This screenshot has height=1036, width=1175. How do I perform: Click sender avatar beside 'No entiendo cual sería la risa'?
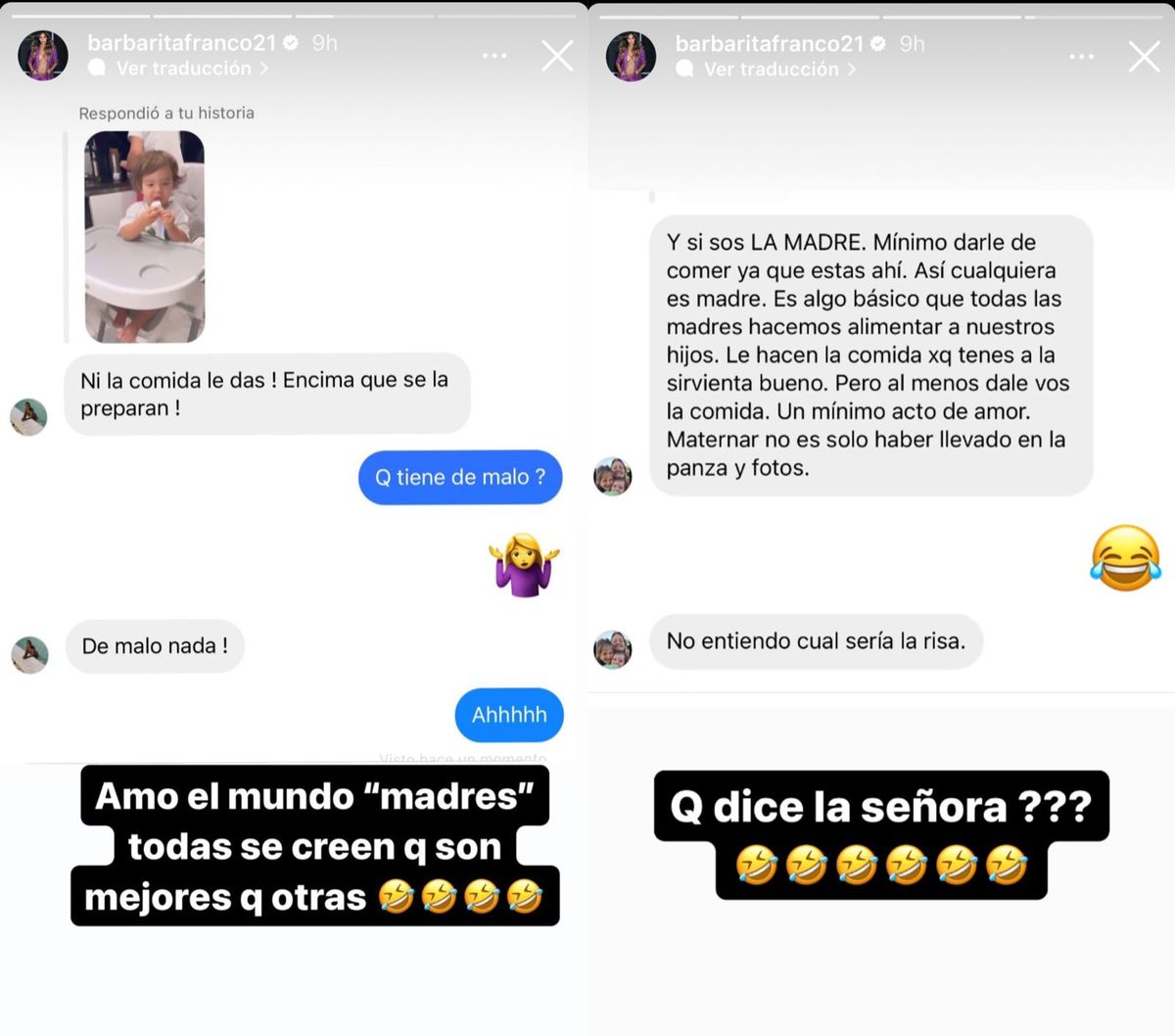click(613, 649)
